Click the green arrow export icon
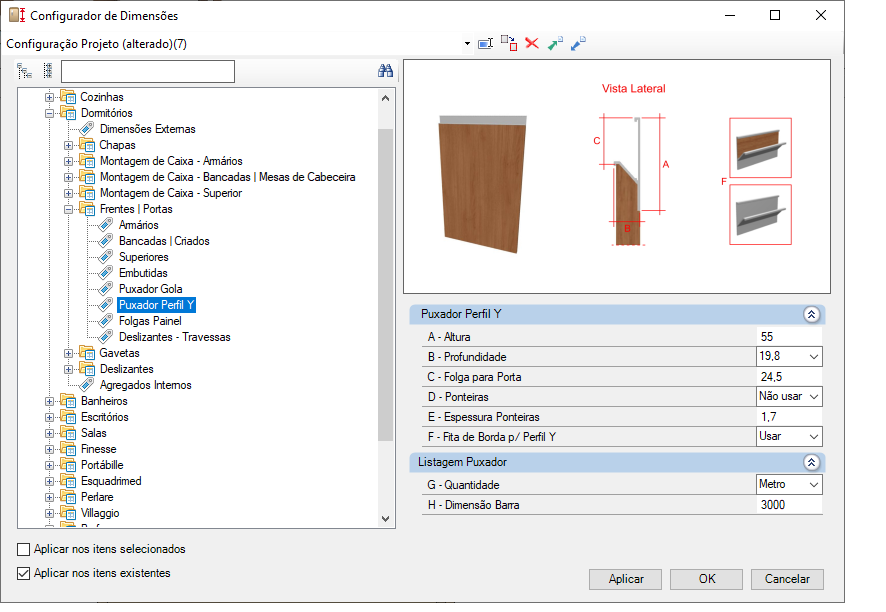Viewport: 886px width, 612px height. coord(555,44)
